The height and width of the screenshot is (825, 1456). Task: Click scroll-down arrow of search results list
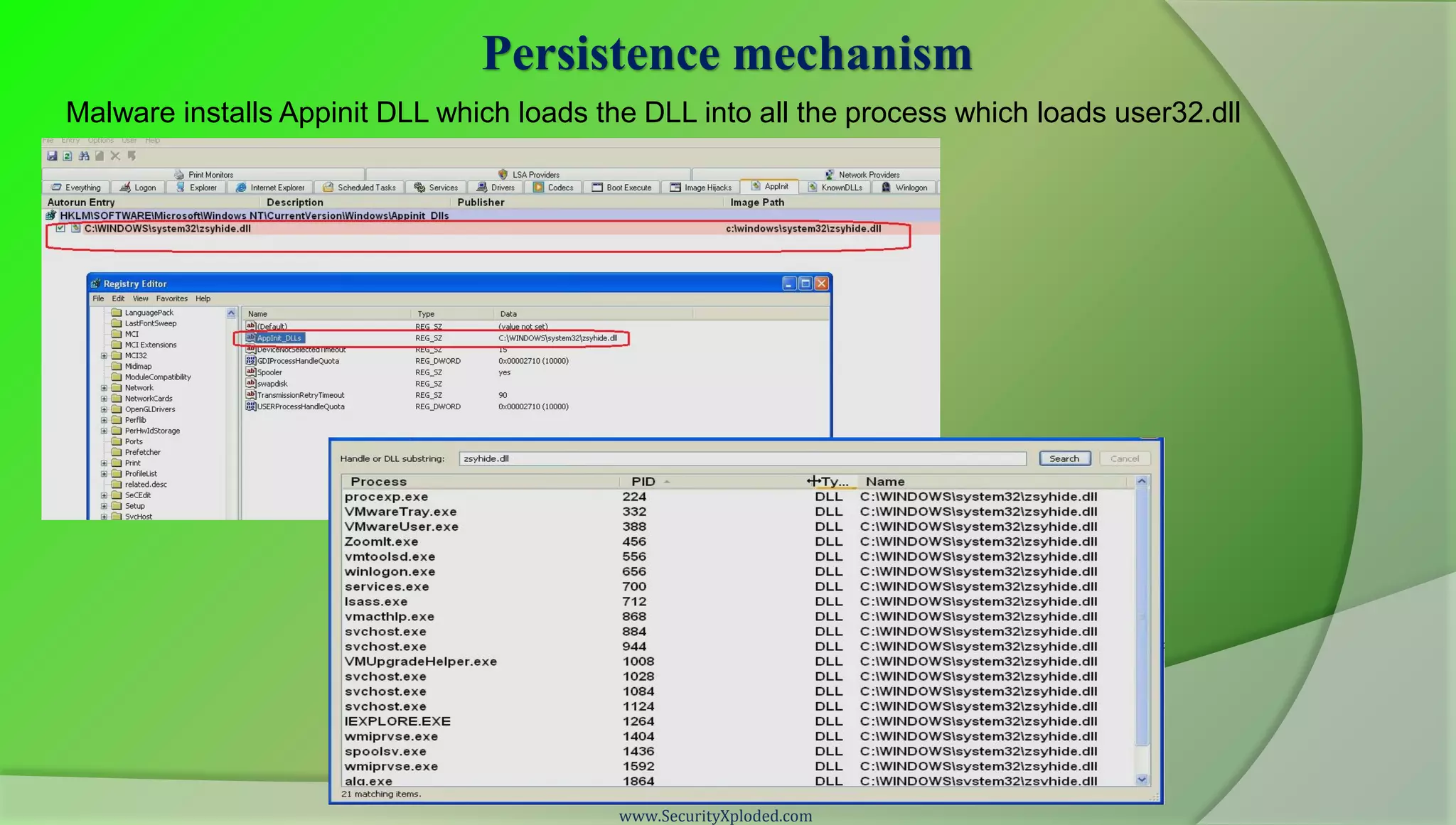click(1142, 779)
